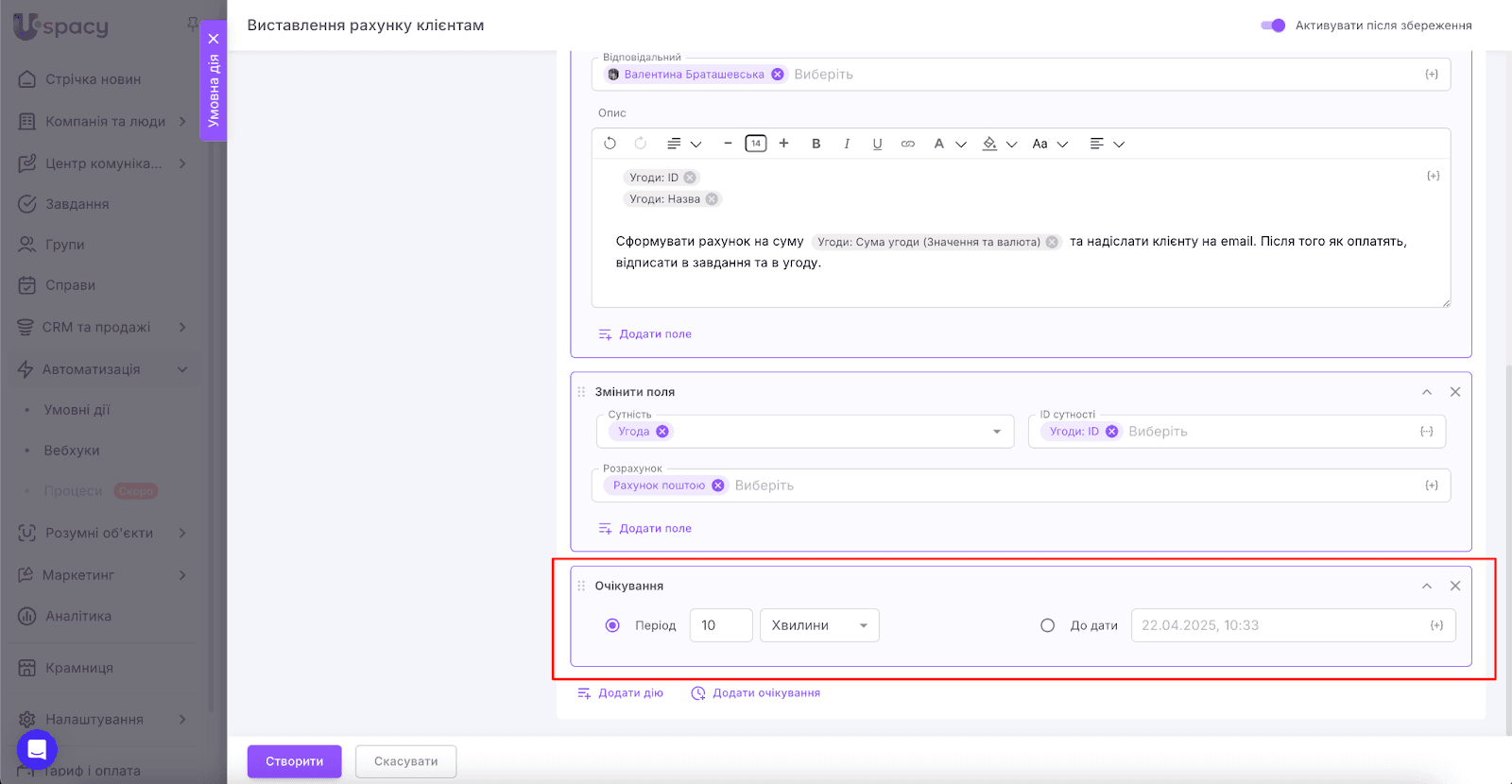This screenshot has height=784, width=1512.
Task: Click the period value input field
Action: point(720,625)
